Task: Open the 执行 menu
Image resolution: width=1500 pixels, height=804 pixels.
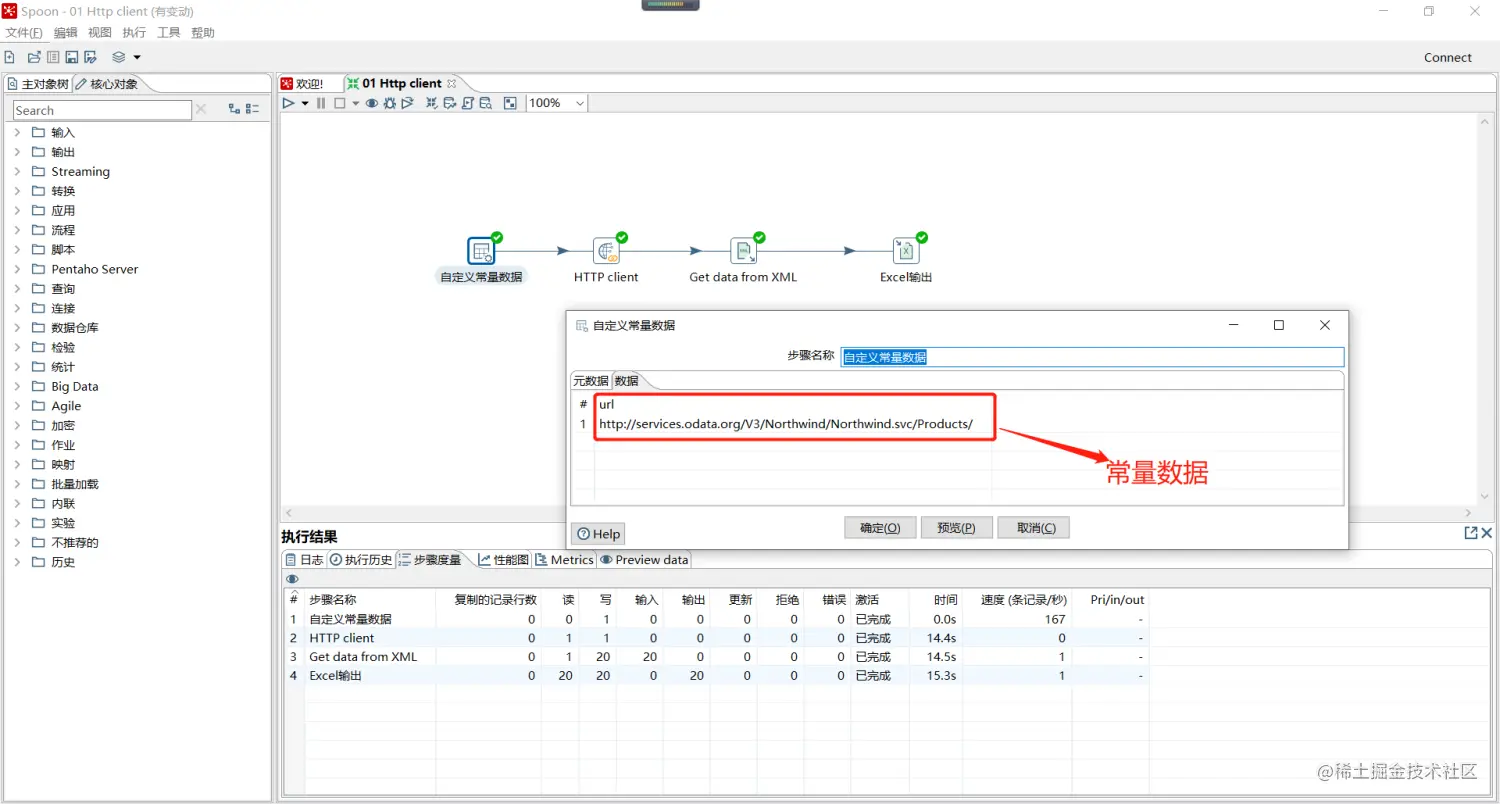Action: tap(134, 33)
